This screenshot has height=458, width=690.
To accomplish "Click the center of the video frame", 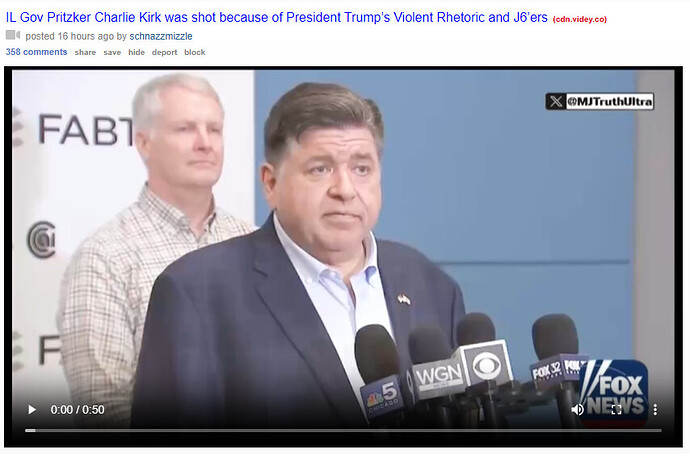I will tap(343, 257).
